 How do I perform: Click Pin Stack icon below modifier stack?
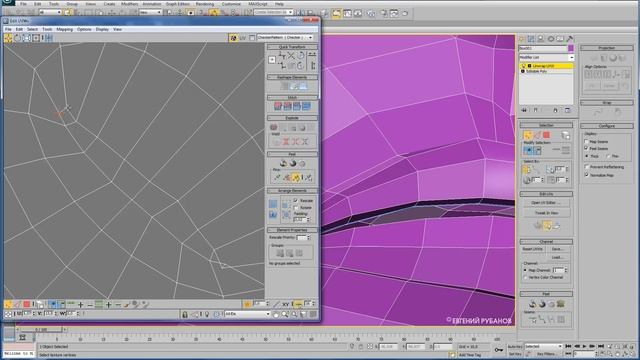click(524, 110)
